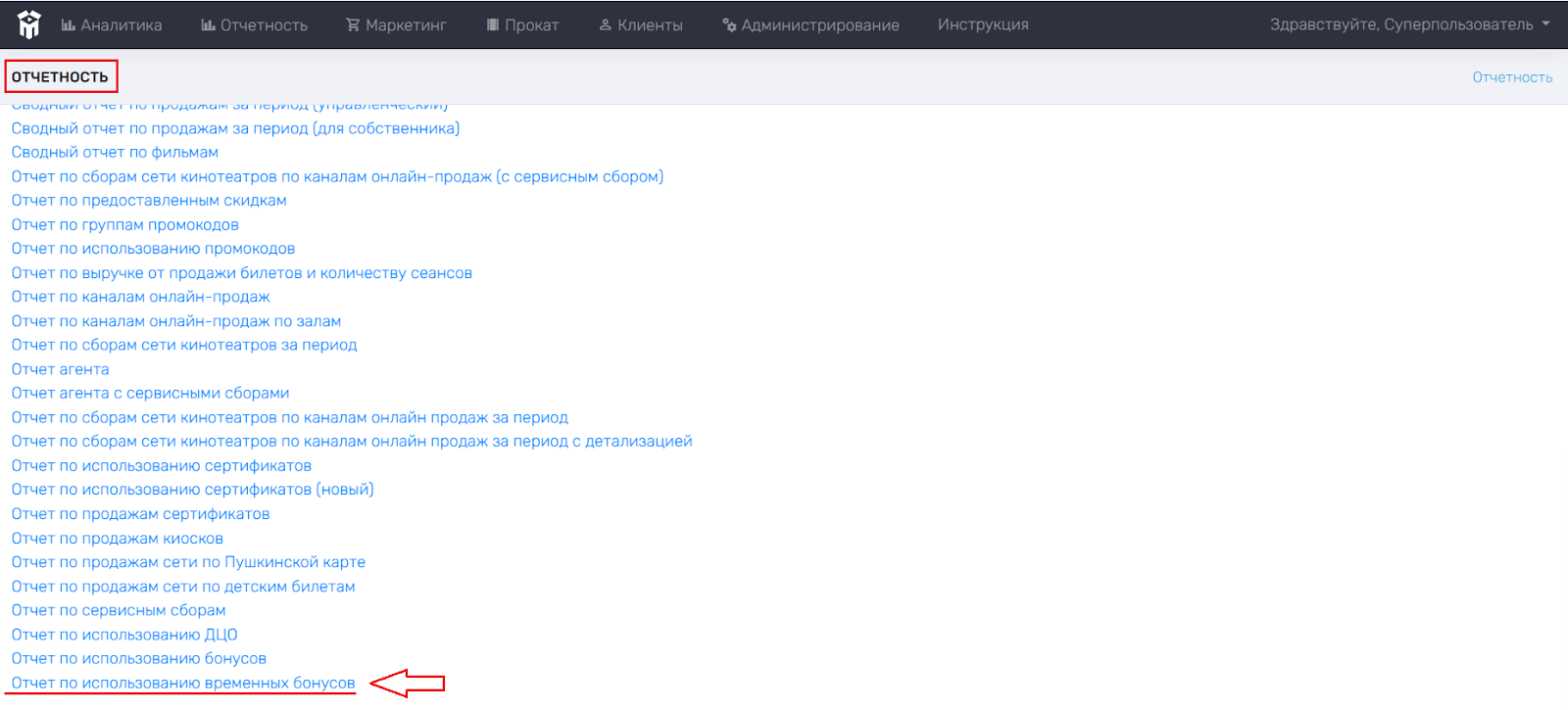Screen dimensions: 1568x710
Task: Open Отчет по использованию ДЦО
Action: [x=124, y=635]
